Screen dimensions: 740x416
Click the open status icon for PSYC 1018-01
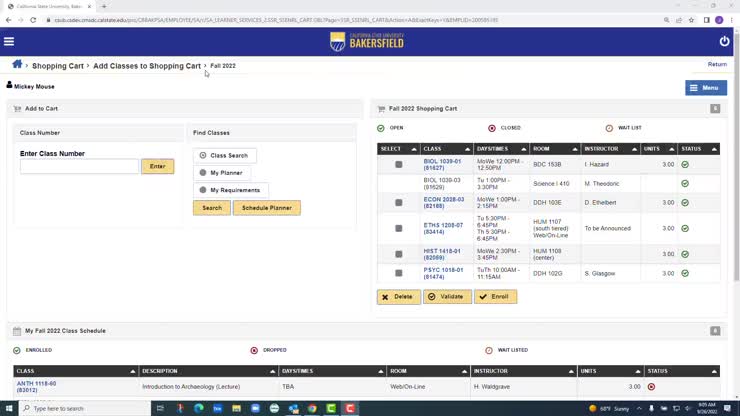[685, 273]
